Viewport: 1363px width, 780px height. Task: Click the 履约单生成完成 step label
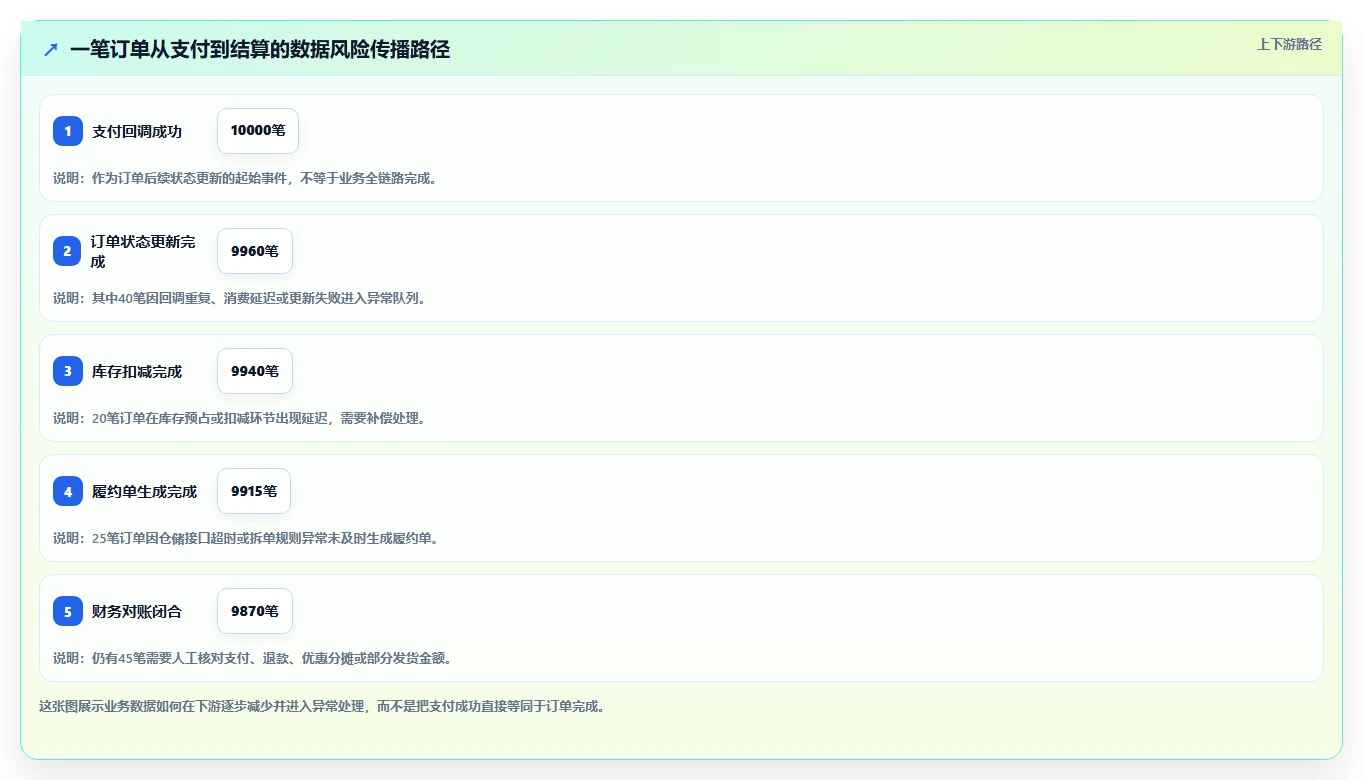pyautogui.click(x=145, y=491)
